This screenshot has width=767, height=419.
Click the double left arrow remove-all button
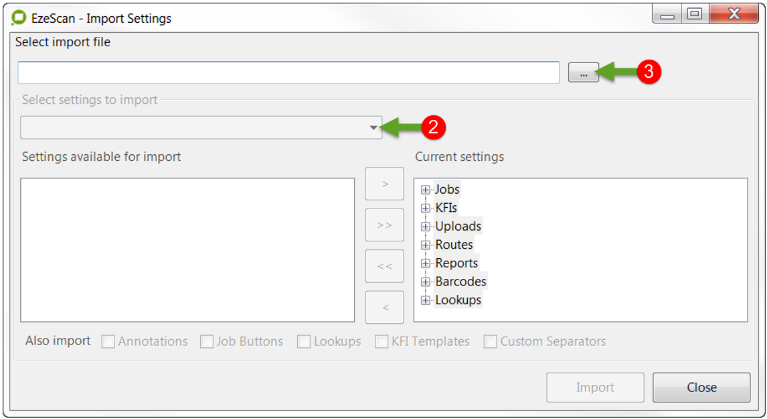click(x=385, y=266)
